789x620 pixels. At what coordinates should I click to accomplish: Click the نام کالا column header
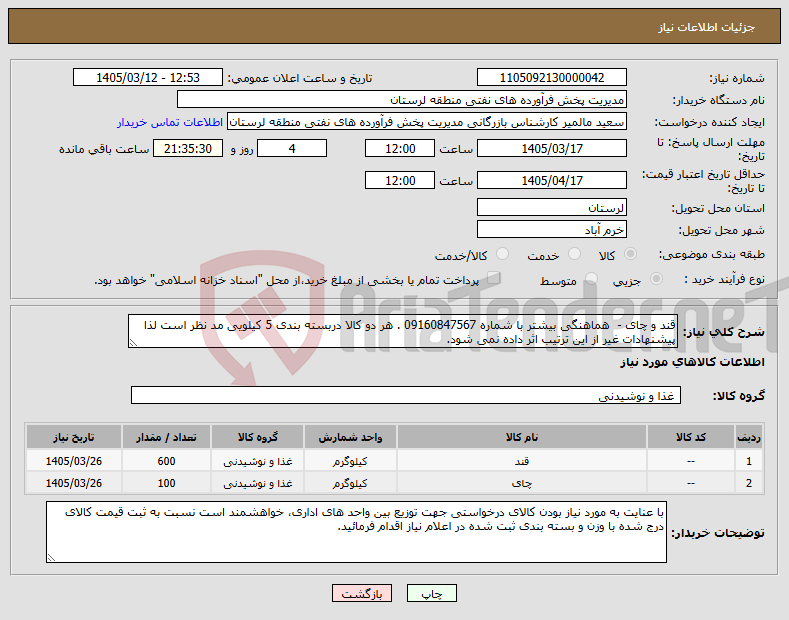tap(522, 437)
